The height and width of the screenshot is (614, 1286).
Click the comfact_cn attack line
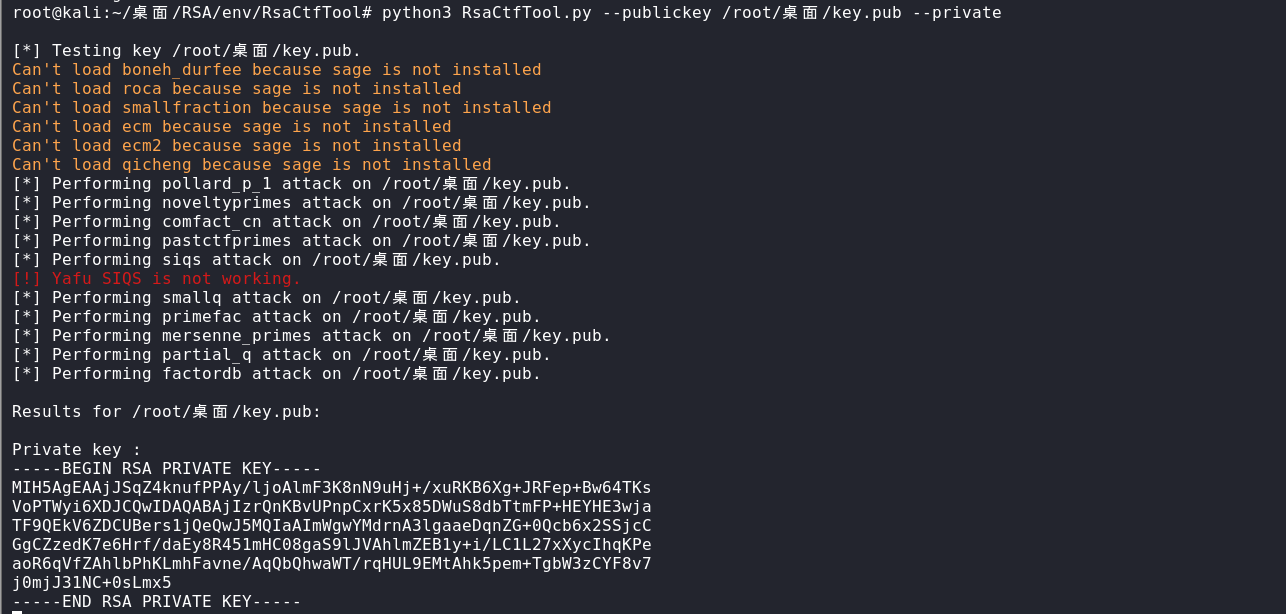click(x=286, y=222)
